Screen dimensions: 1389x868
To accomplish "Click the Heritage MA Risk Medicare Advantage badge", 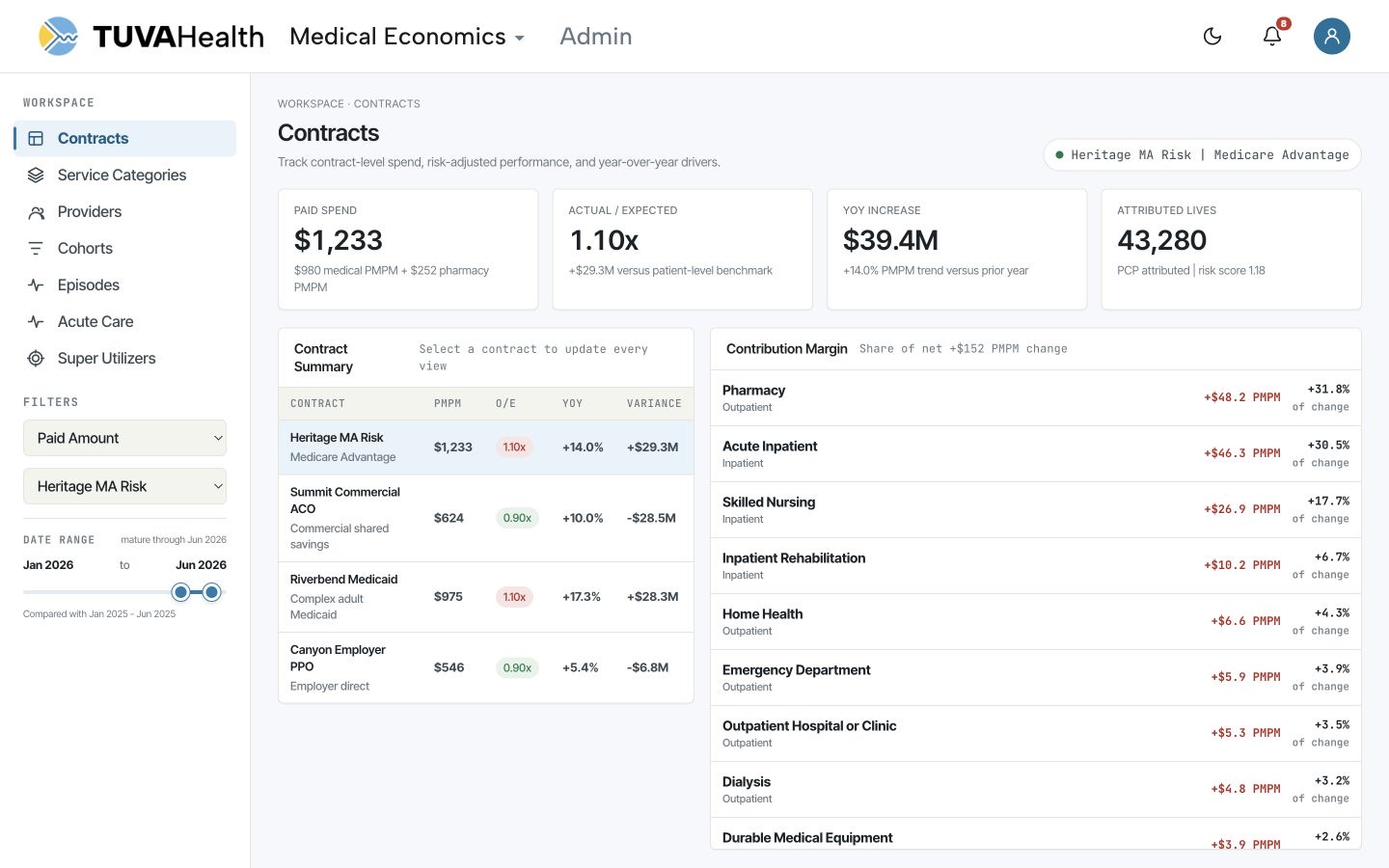I will (1202, 154).
